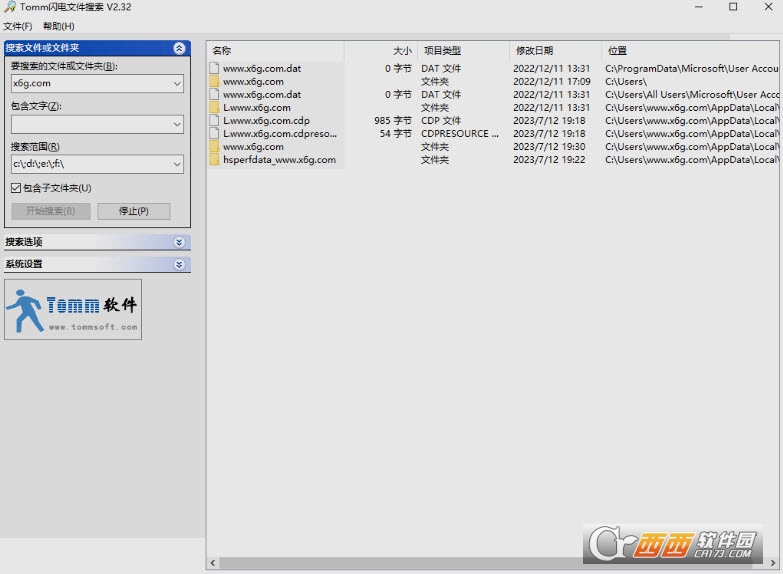The height and width of the screenshot is (574, 783).
Task: Maximize the Tomm闪电文件搜索 window
Action: coord(733,7)
